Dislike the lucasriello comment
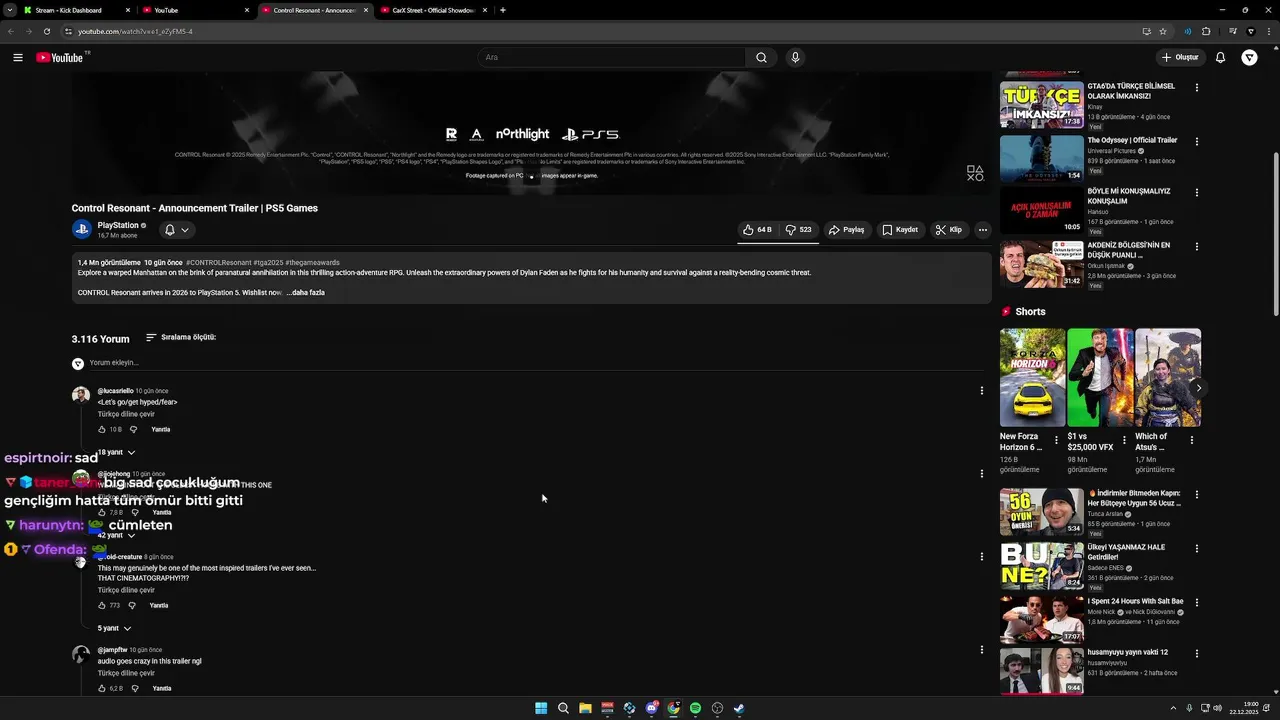Image resolution: width=1280 pixels, height=720 pixels. pyautogui.click(x=133, y=429)
